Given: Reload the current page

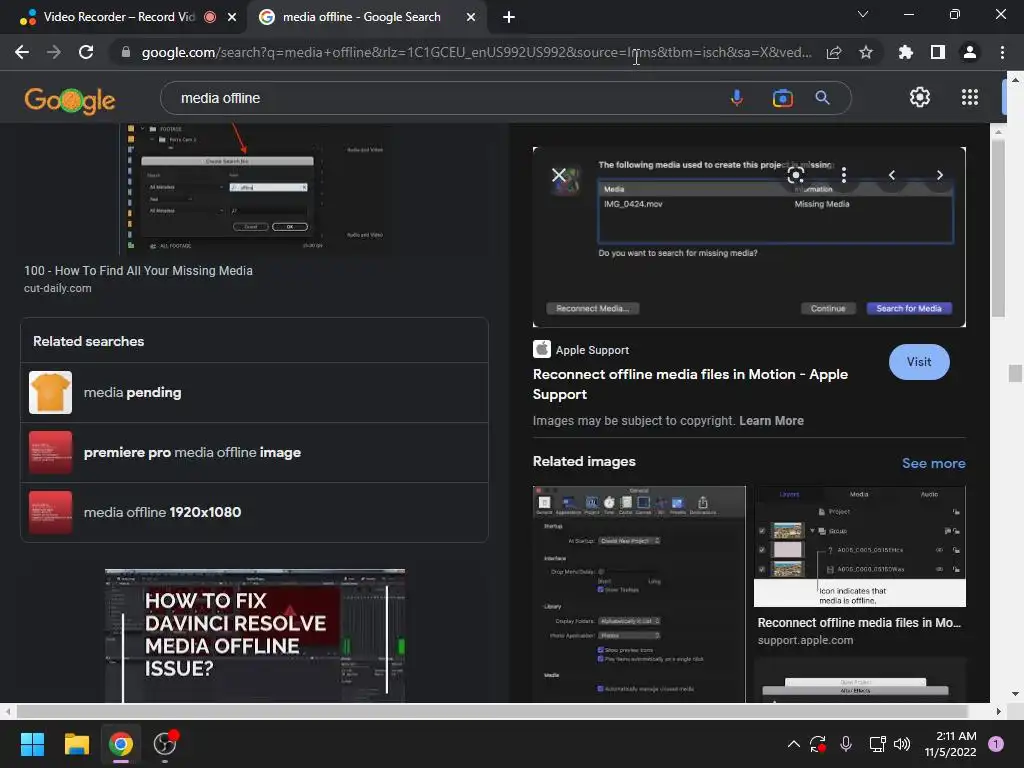Looking at the screenshot, I should [86, 52].
